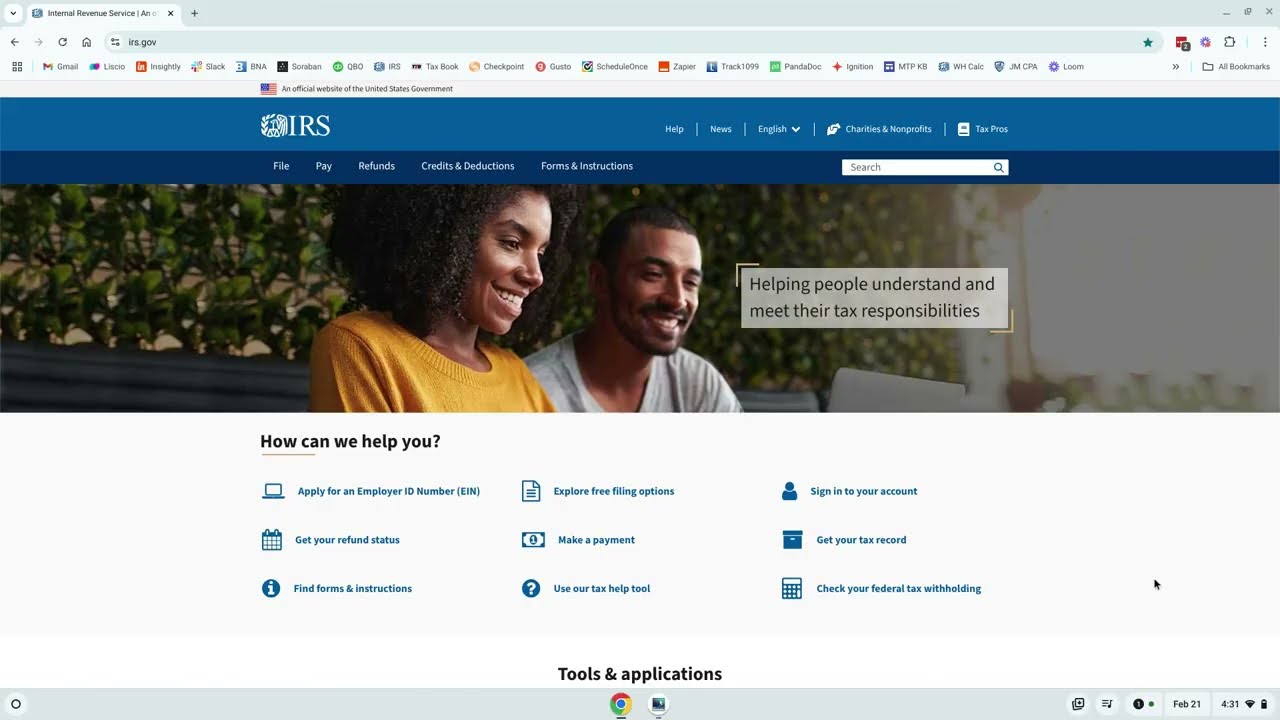Open the Pay menu
Viewport: 1280px width, 720px height.
pos(324,166)
